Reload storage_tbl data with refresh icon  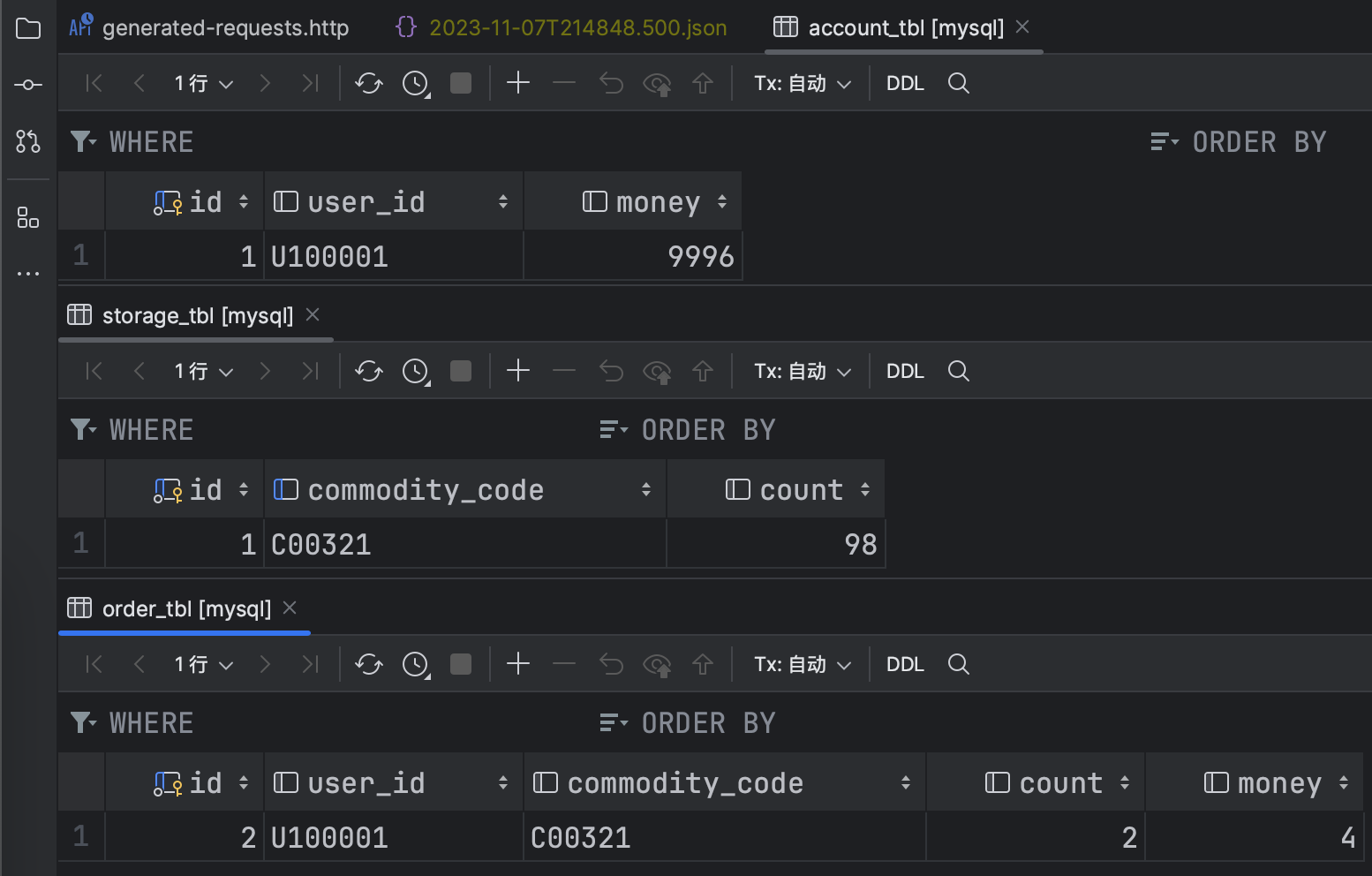369,371
